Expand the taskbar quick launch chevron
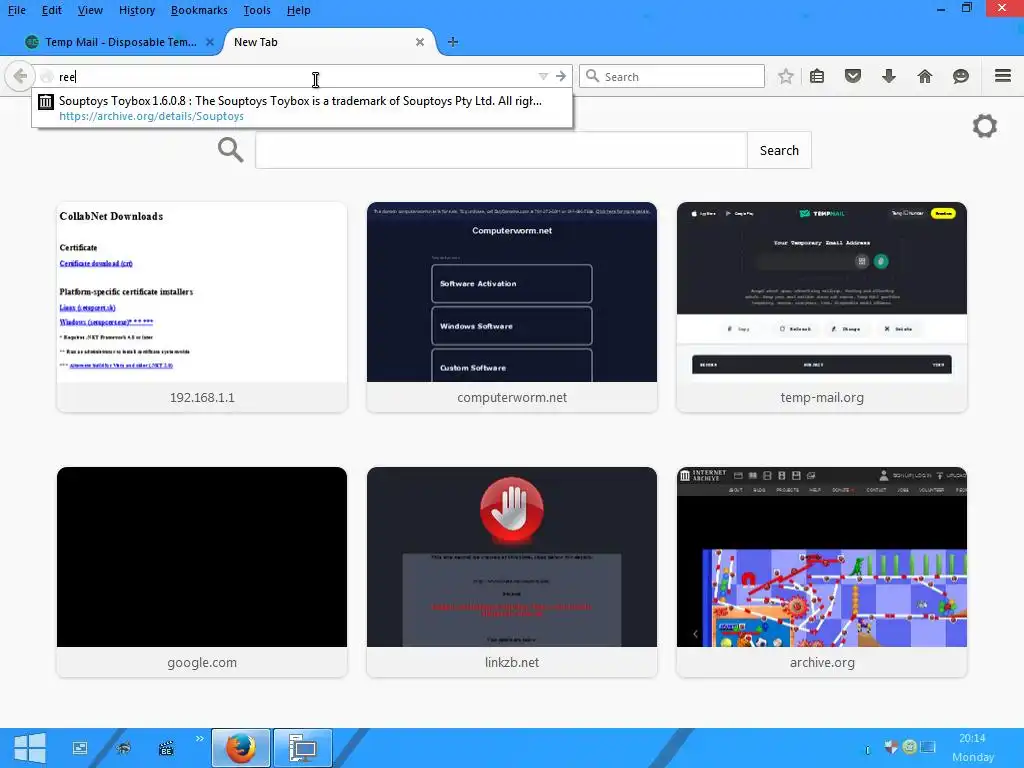This screenshot has height=768, width=1024. click(x=199, y=739)
